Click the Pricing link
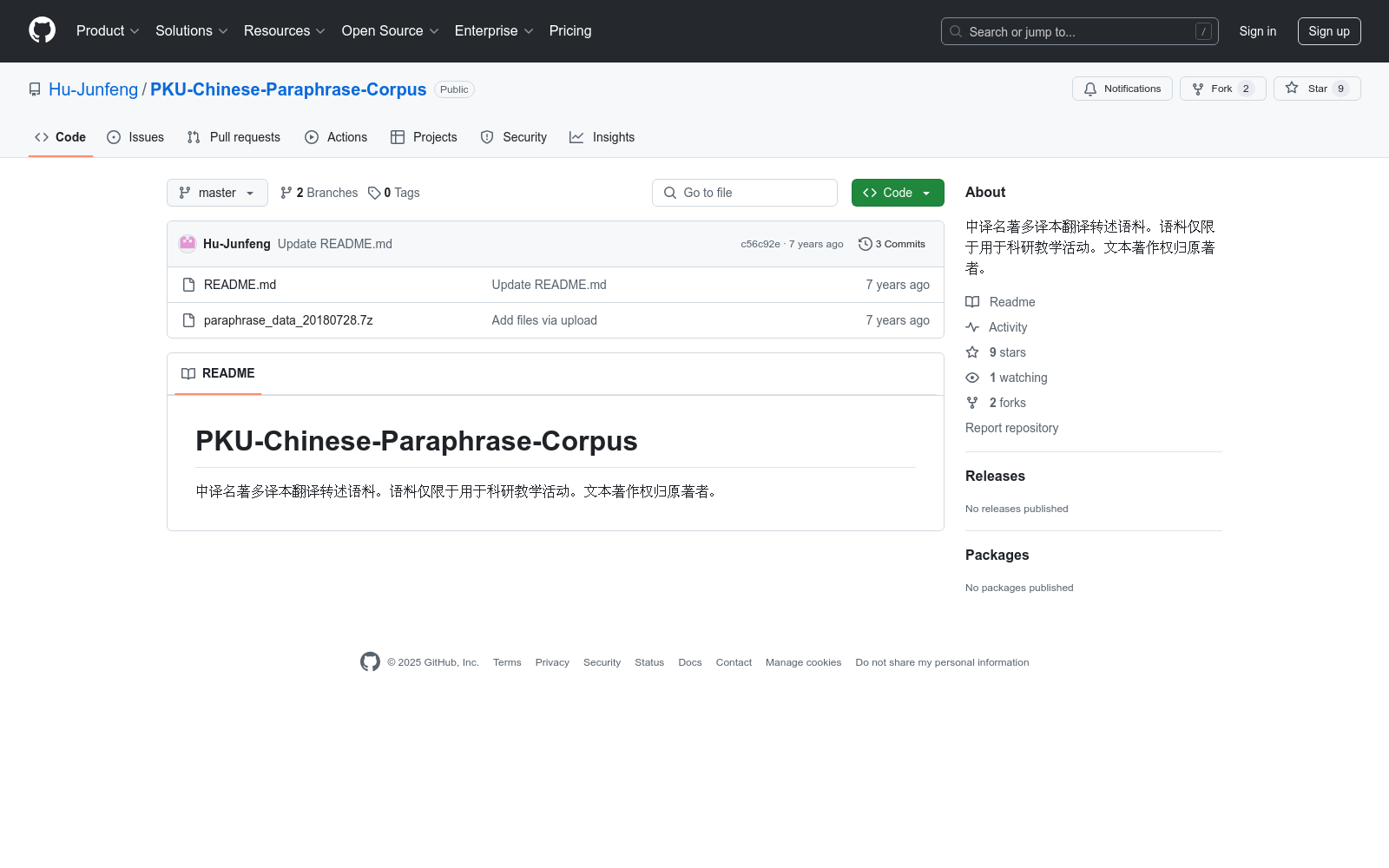1389x868 pixels. (x=570, y=31)
